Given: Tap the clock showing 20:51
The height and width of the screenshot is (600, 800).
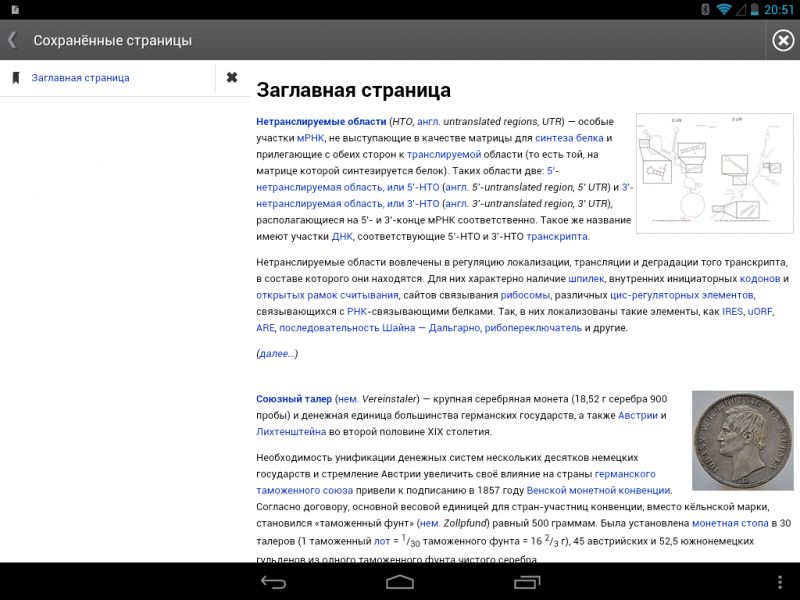Looking at the screenshot, I should tap(779, 10).
